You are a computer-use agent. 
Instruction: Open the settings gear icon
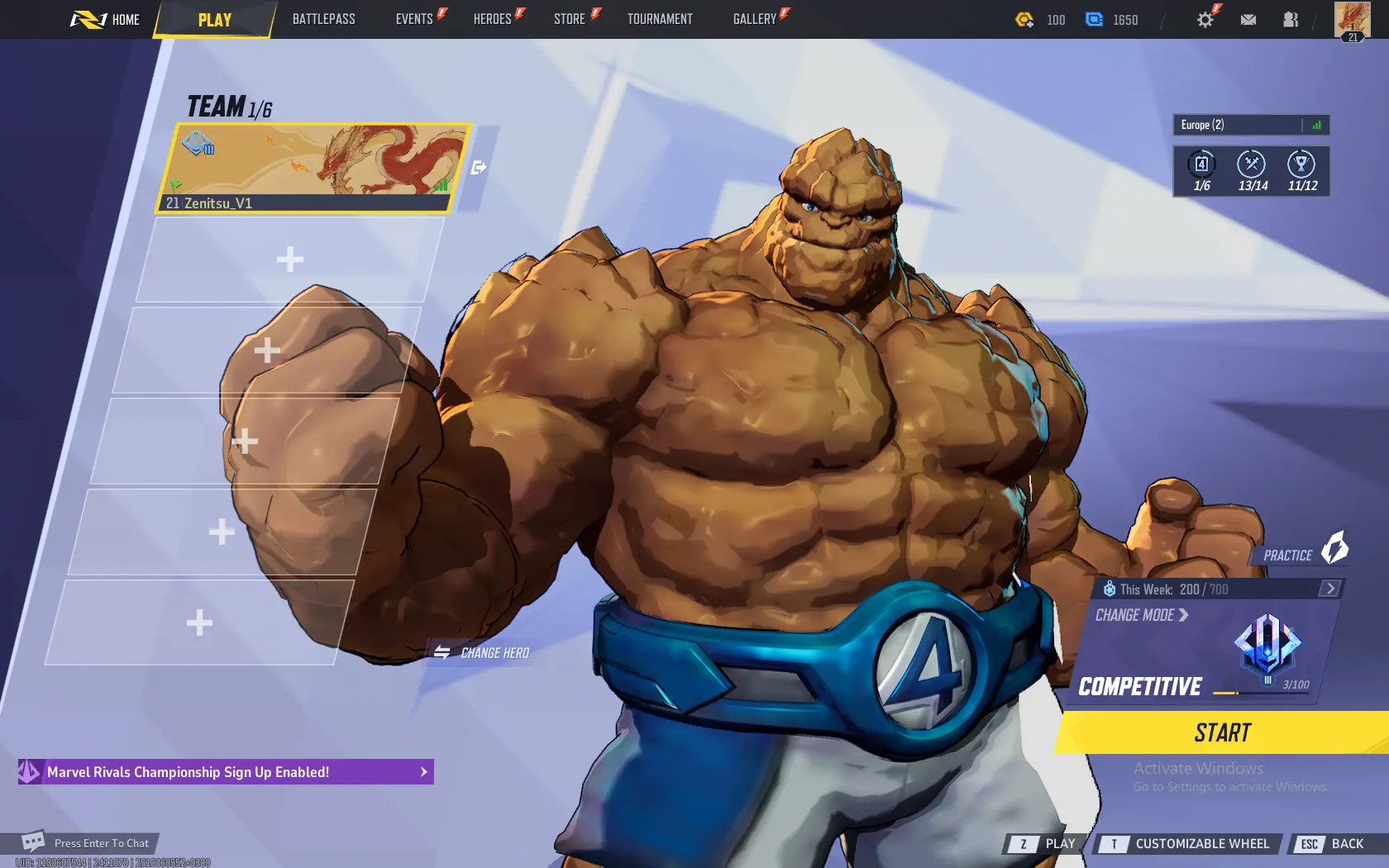coord(1205,20)
